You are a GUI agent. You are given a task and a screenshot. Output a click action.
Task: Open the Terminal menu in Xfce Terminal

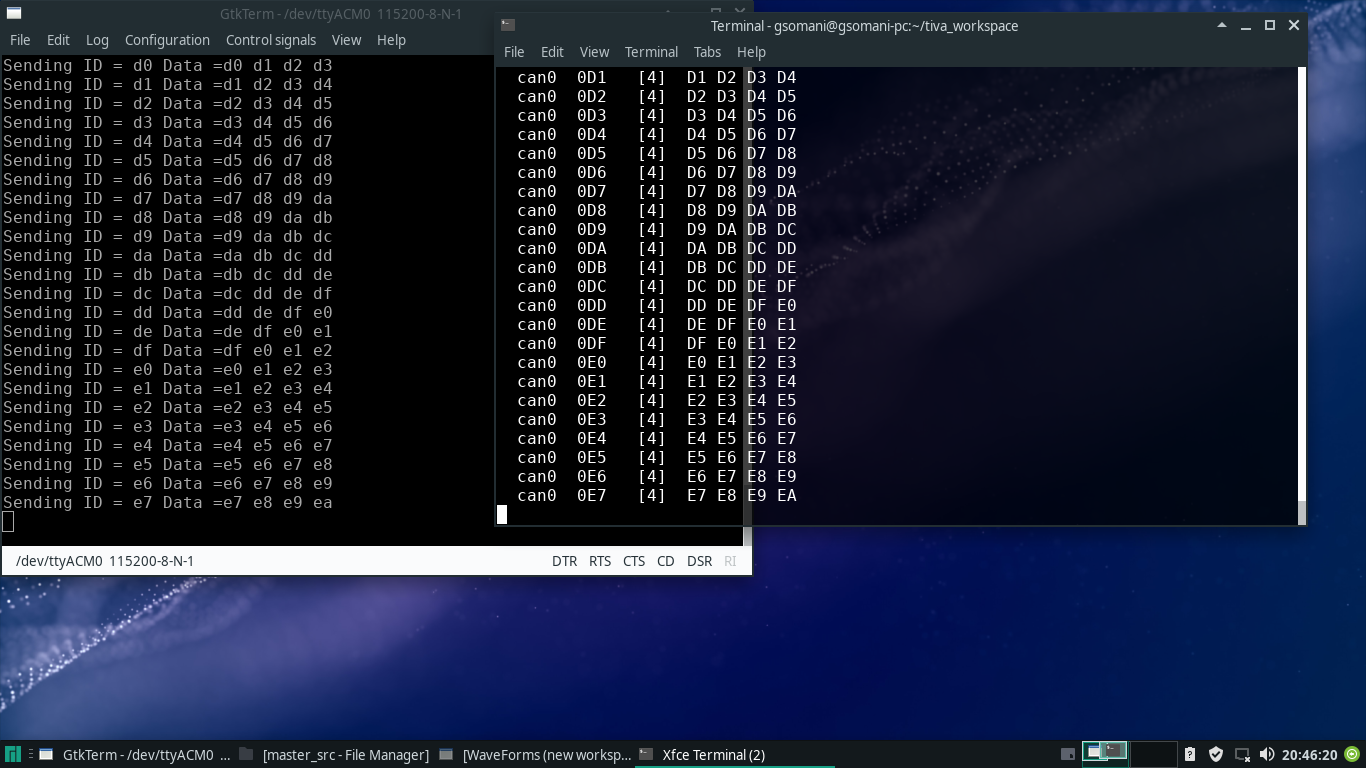(x=651, y=52)
